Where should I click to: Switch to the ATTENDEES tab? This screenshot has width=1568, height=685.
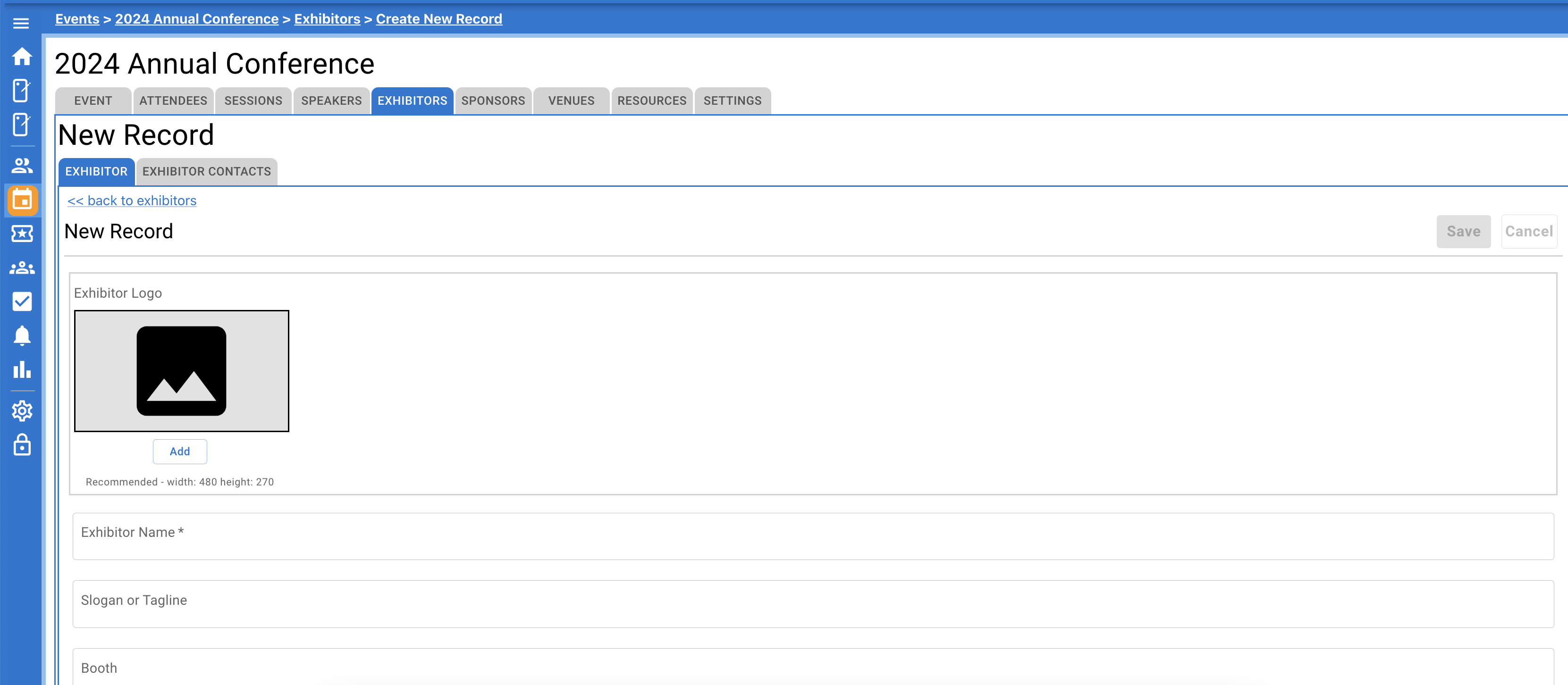click(173, 100)
